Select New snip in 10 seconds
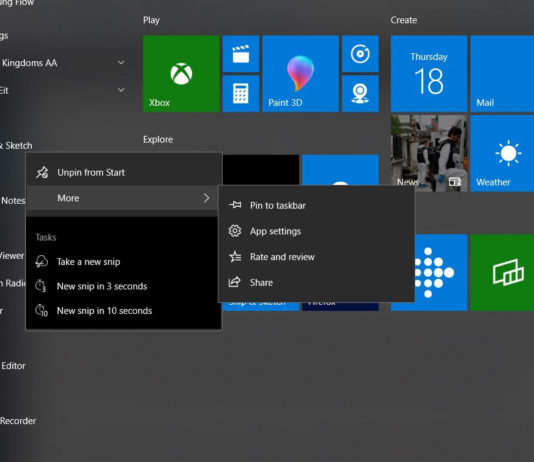 (124, 310)
